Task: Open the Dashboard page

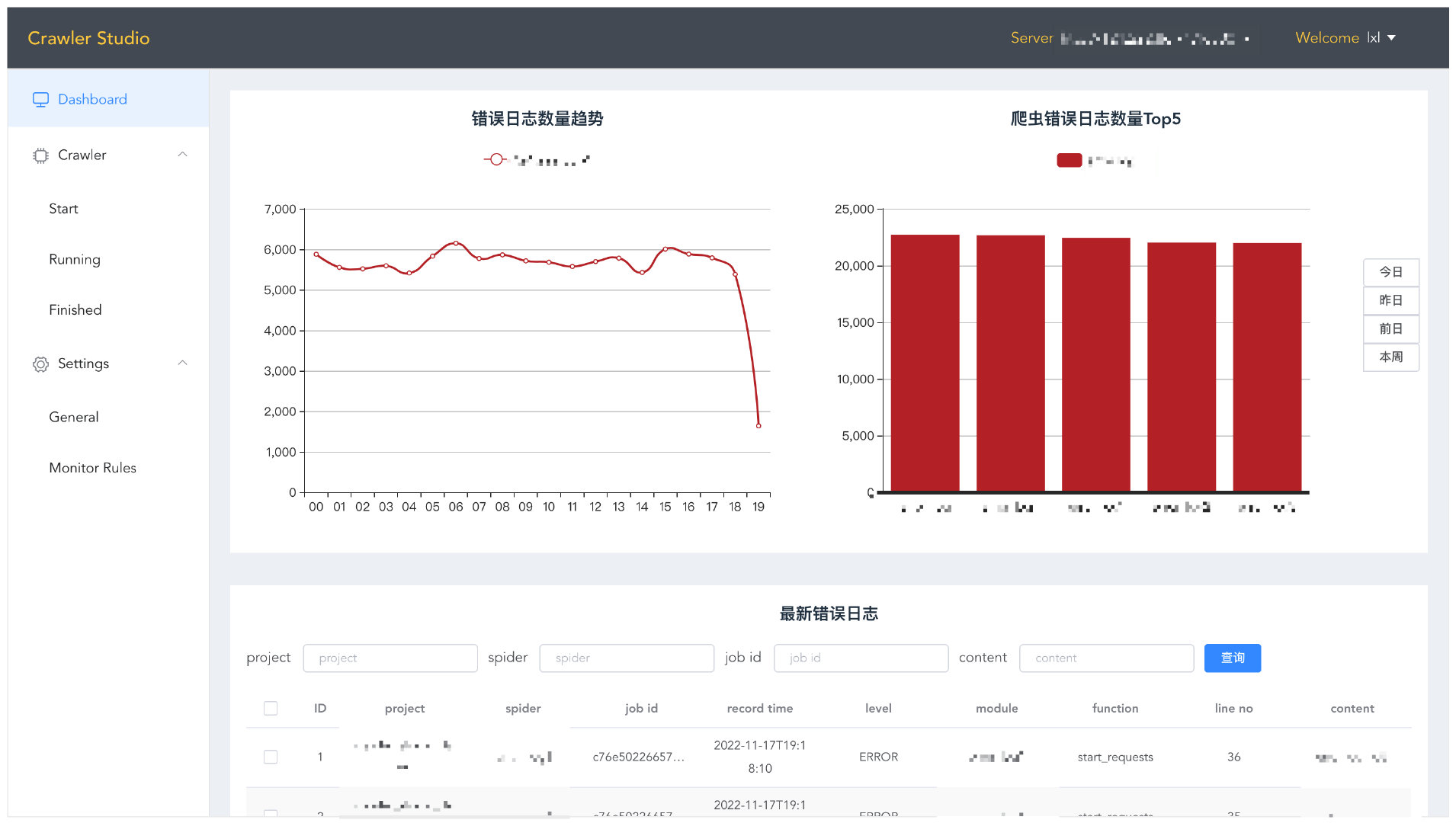Action: [108, 99]
